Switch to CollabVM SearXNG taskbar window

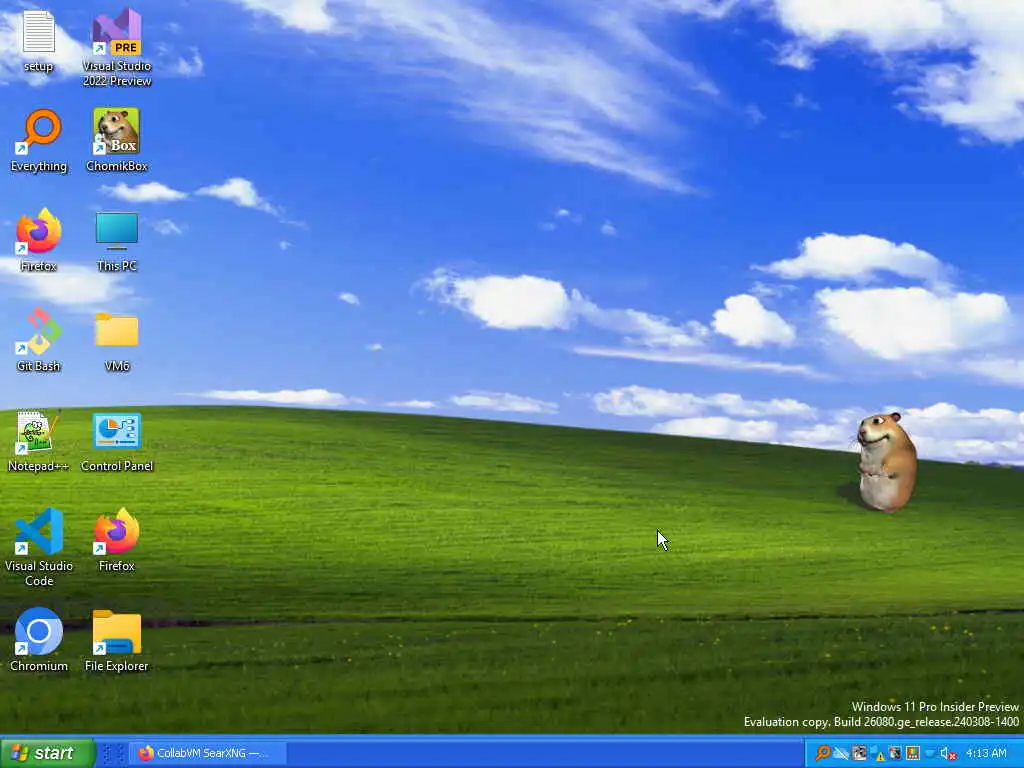click(x=208, y=753)
